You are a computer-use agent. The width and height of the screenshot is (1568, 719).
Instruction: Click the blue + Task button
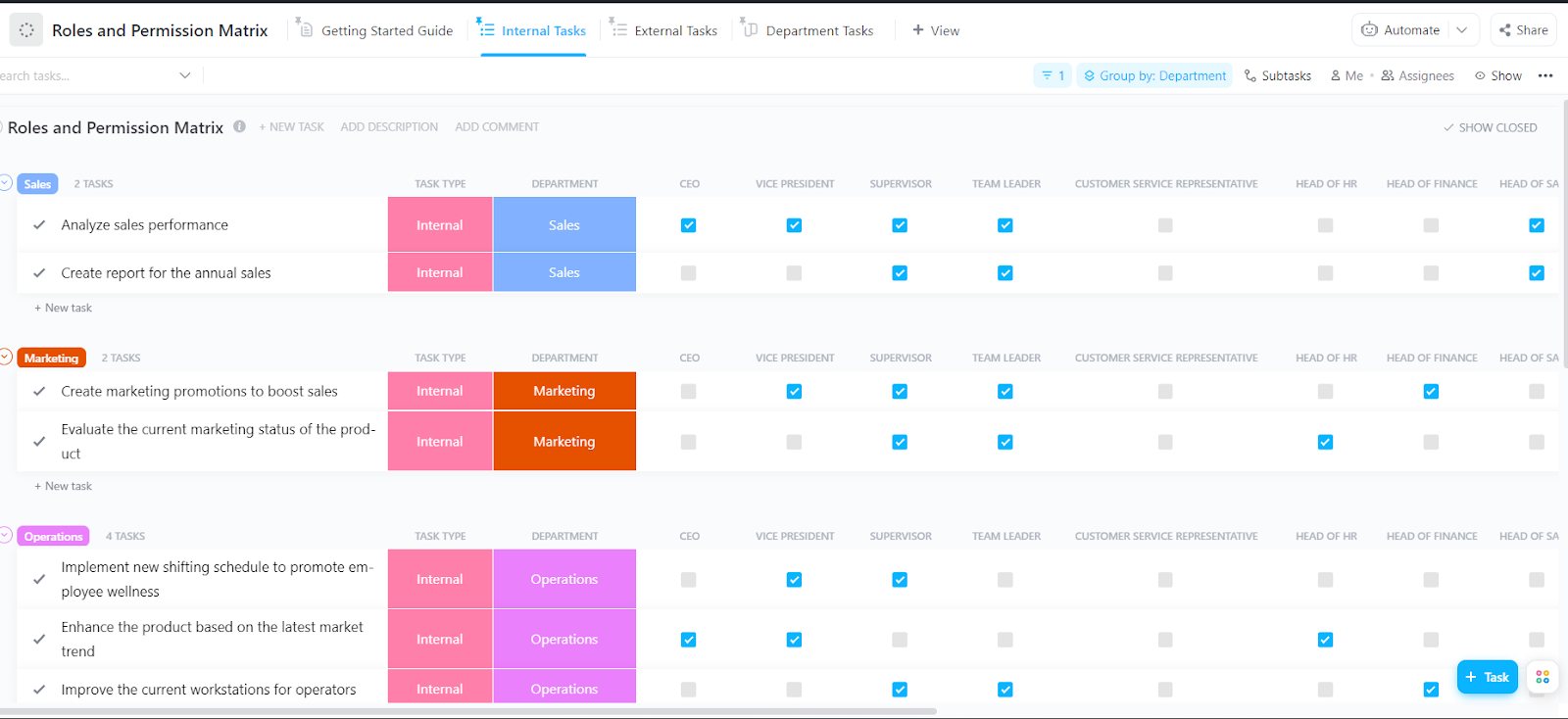click(1487, 677)
